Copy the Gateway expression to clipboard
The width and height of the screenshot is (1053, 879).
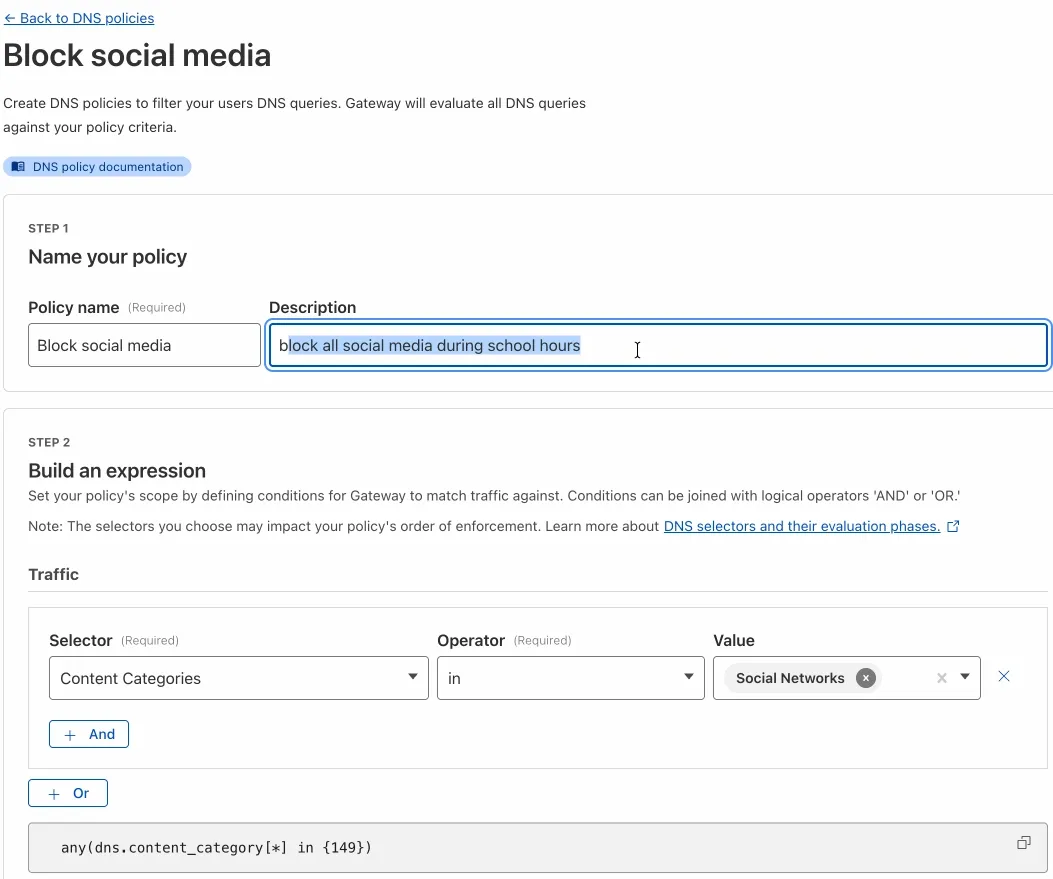1022,842
